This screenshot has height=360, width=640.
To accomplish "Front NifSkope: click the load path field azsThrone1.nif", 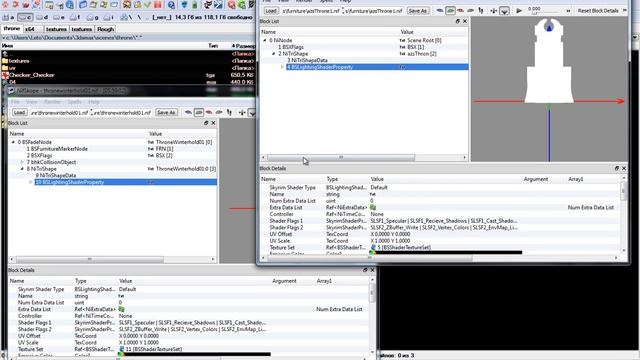I will [311, 11].
